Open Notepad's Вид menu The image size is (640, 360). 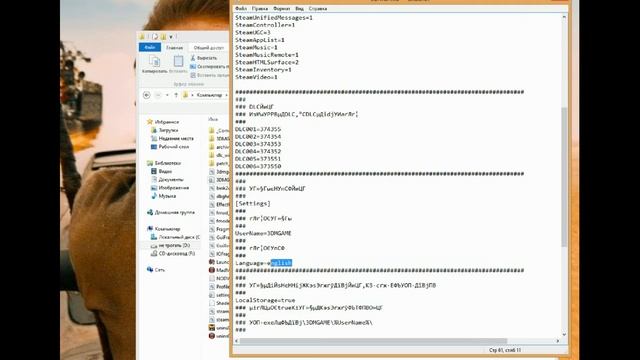(299, 9)
